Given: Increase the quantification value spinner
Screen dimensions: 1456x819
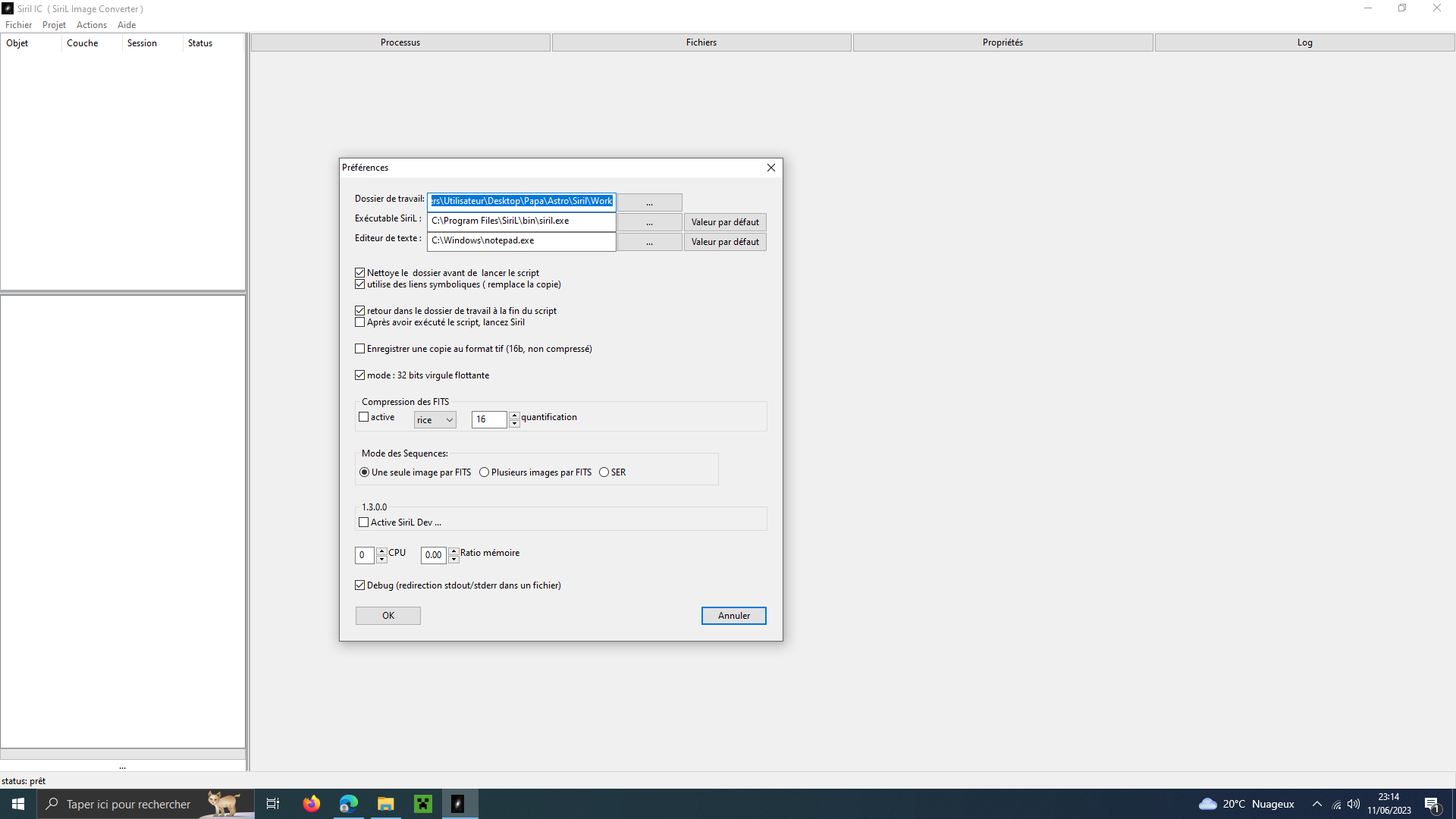Looking at the screenshot, I should 514,416.
